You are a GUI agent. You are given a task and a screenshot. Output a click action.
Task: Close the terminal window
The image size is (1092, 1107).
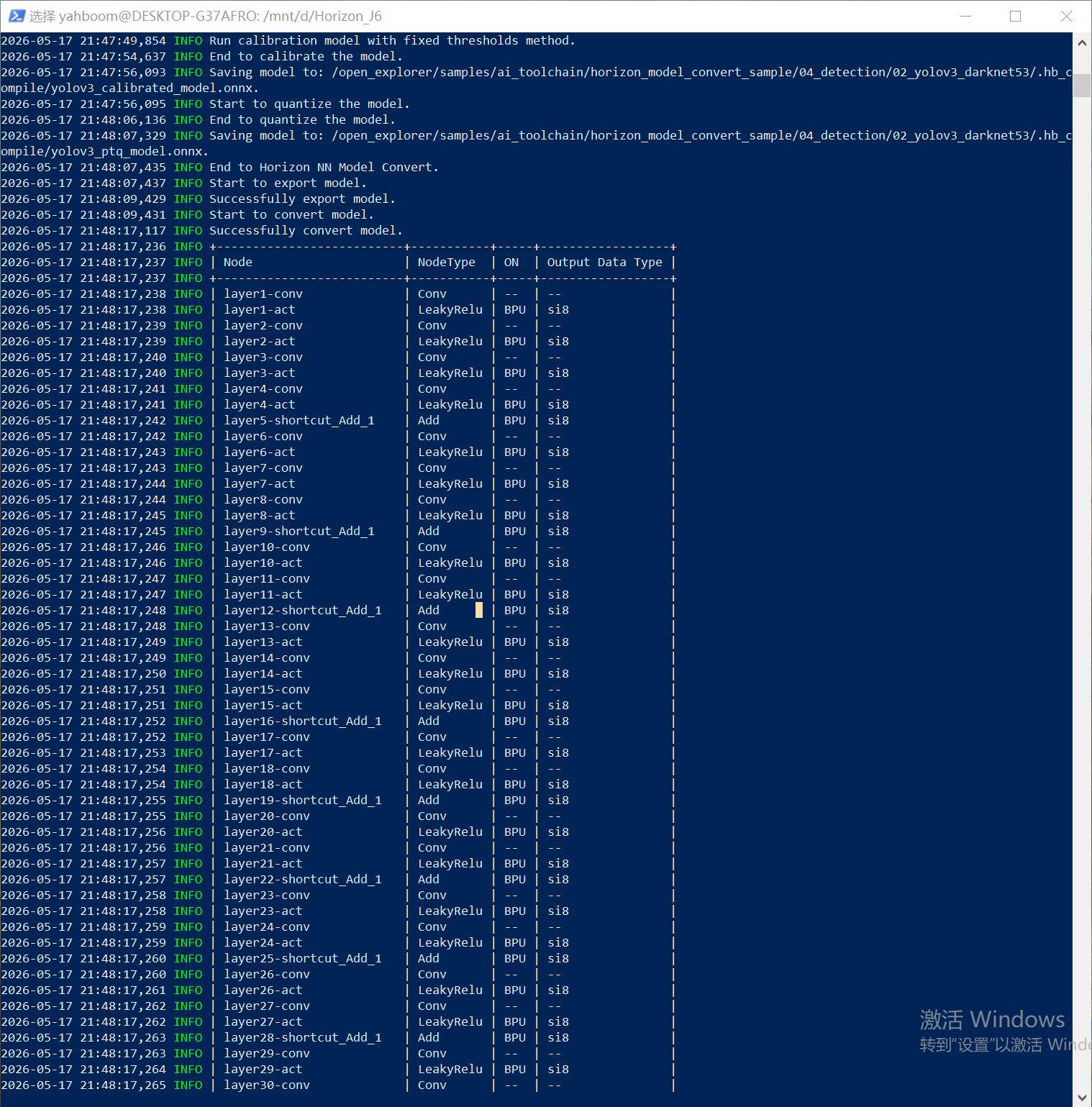pyautogui.click(x=1066, y=16)
